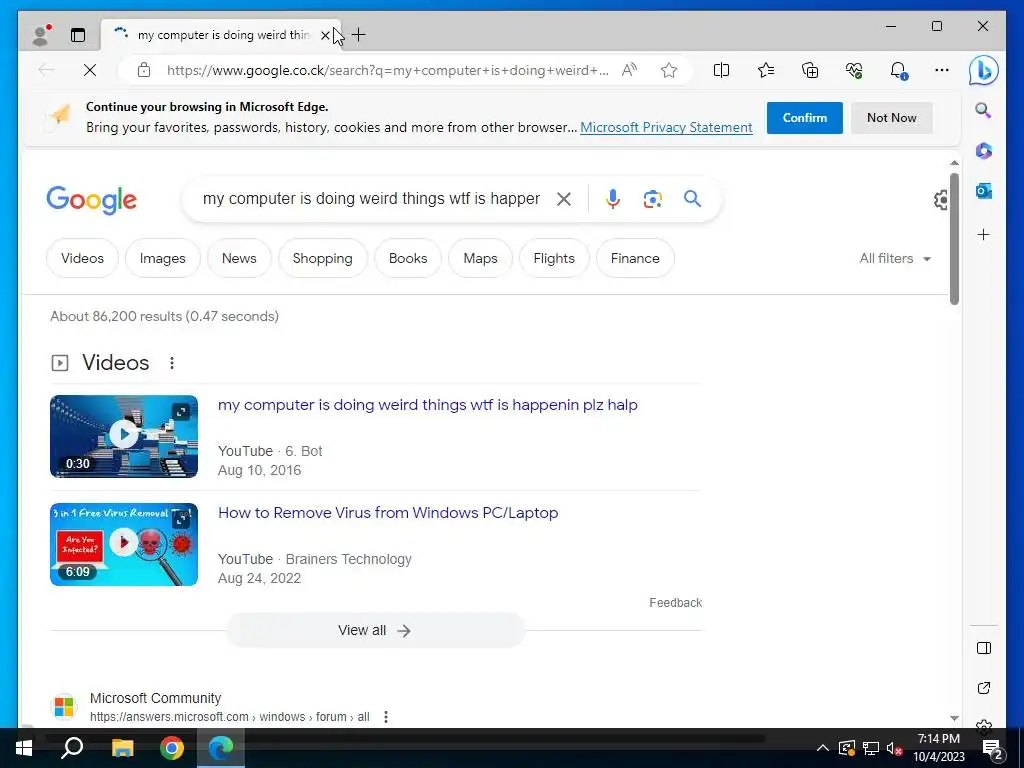Filter results by Flights
1024x768 pixels.
point(554,258)
